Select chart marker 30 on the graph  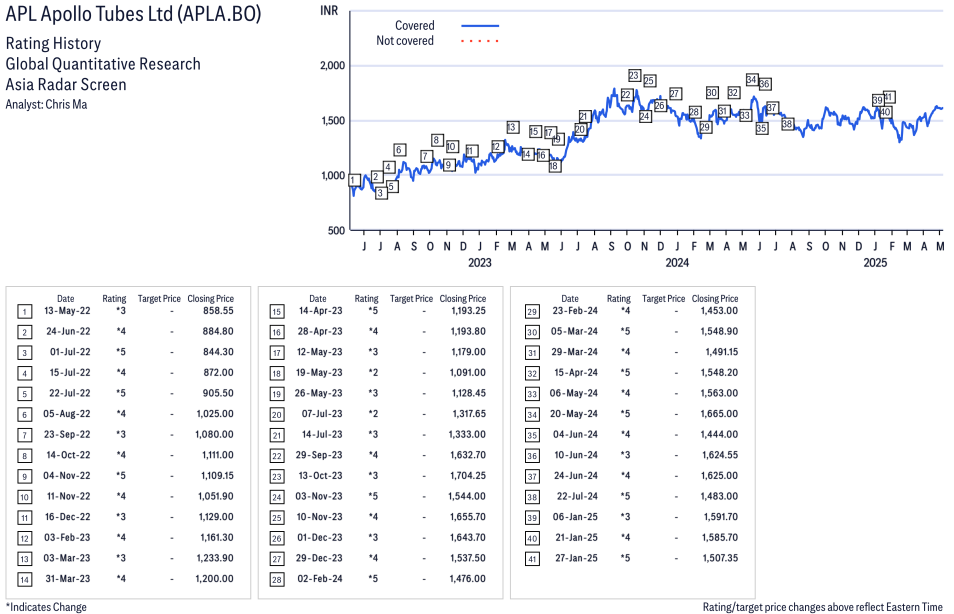(x=712, y=92)
